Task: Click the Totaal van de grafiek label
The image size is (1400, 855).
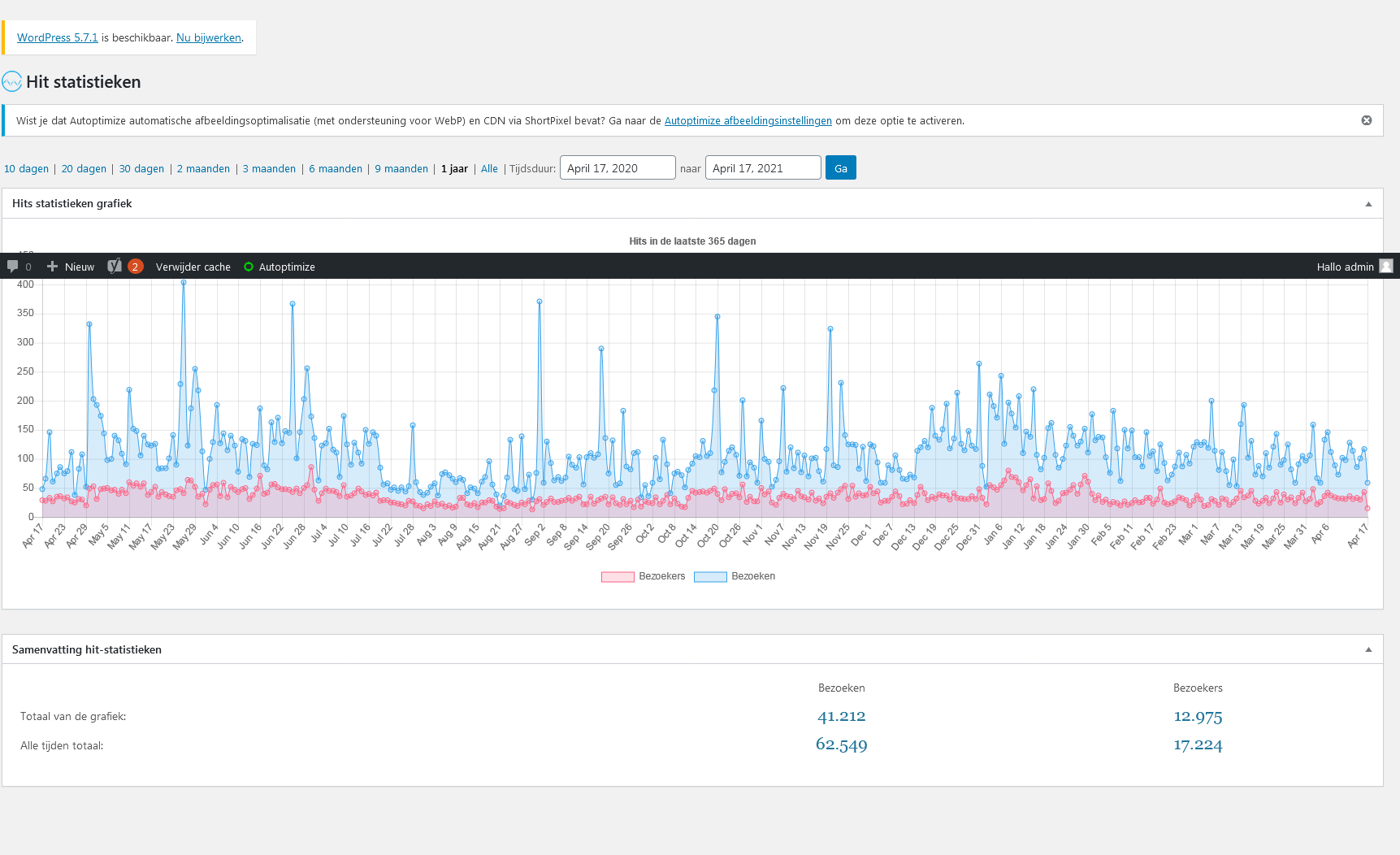Action: point(73,717)
